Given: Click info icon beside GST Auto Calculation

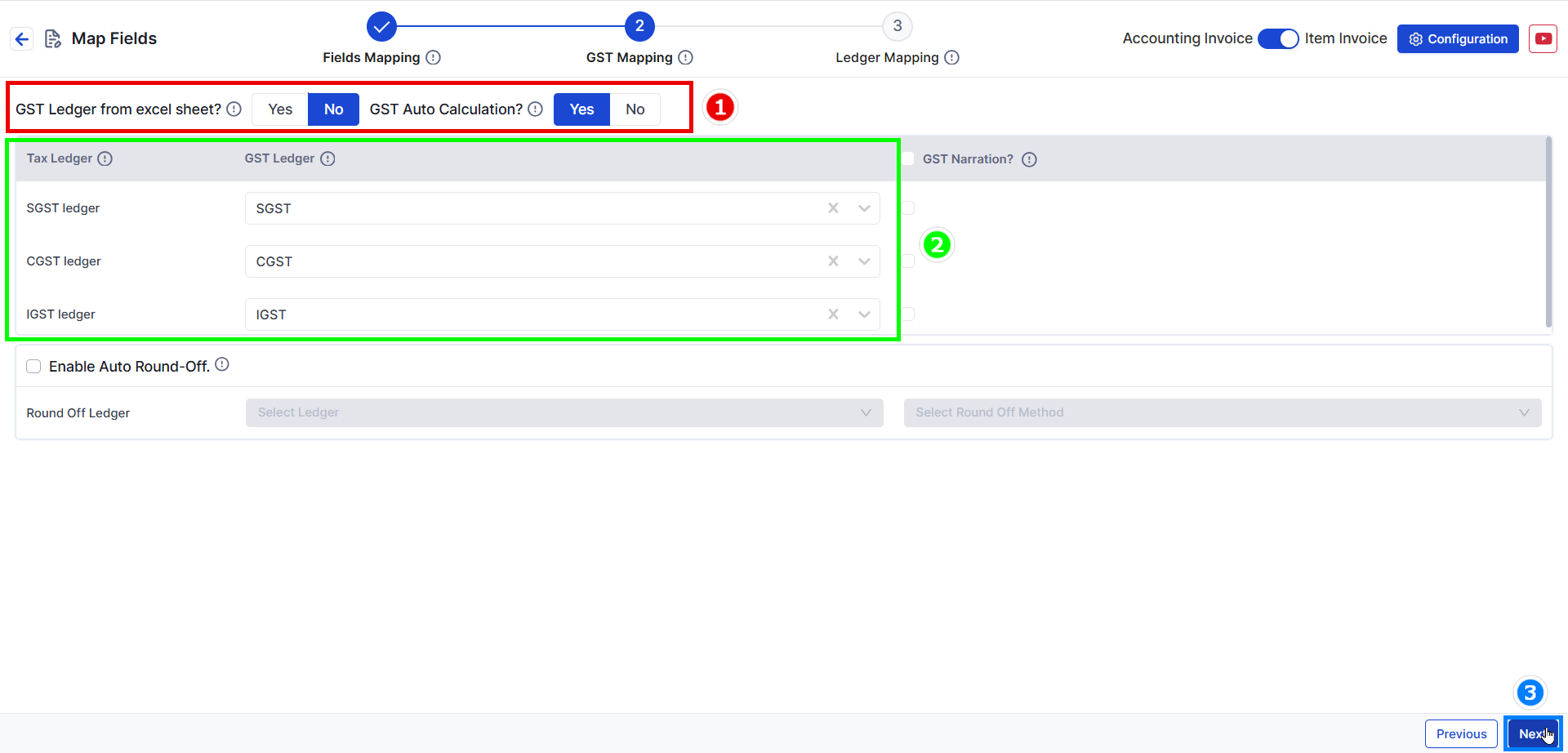Looking at the screenshot, I should tap(536, 109).
